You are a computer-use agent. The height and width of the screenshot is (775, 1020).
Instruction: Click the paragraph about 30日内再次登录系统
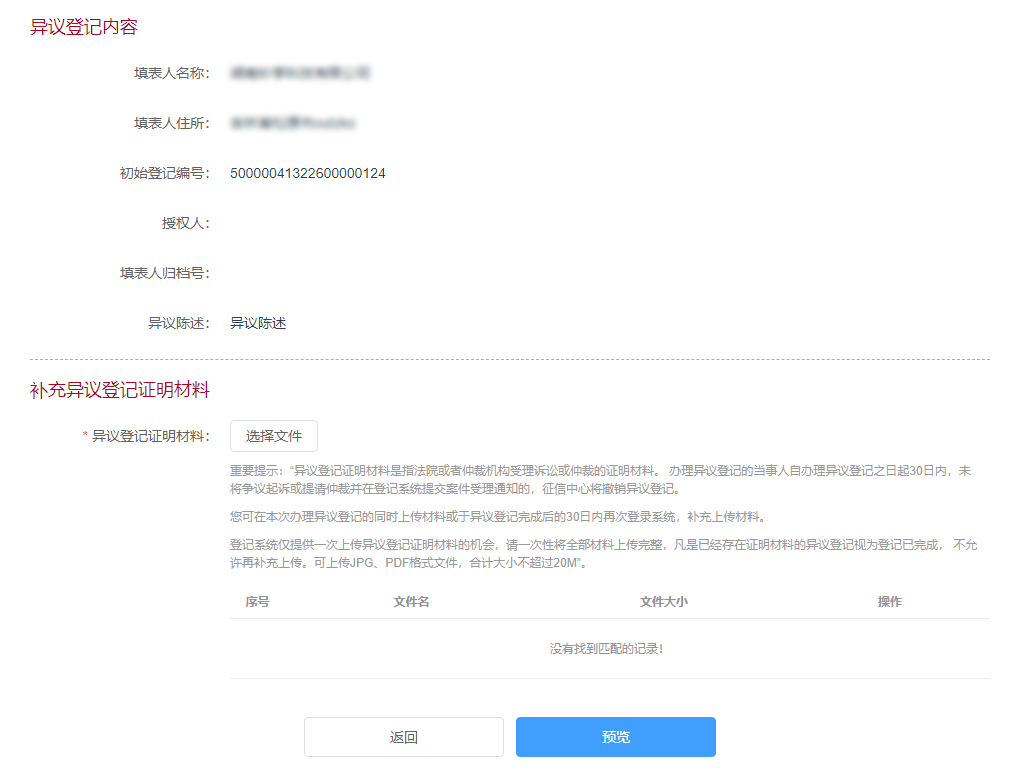(x=500, y=517)
